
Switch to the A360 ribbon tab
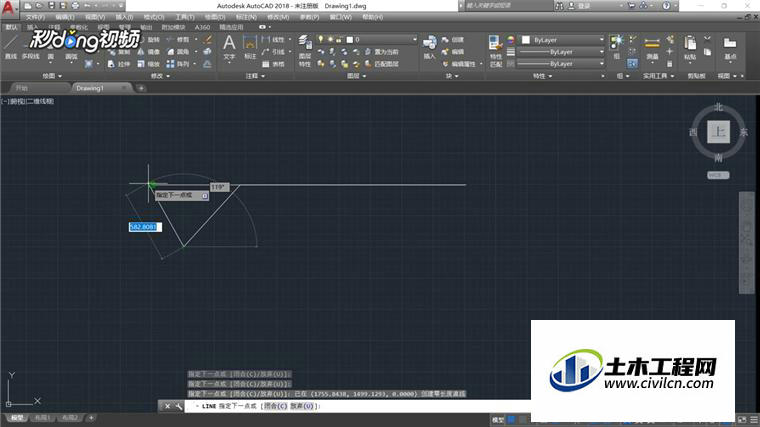(x=203, y=27)
